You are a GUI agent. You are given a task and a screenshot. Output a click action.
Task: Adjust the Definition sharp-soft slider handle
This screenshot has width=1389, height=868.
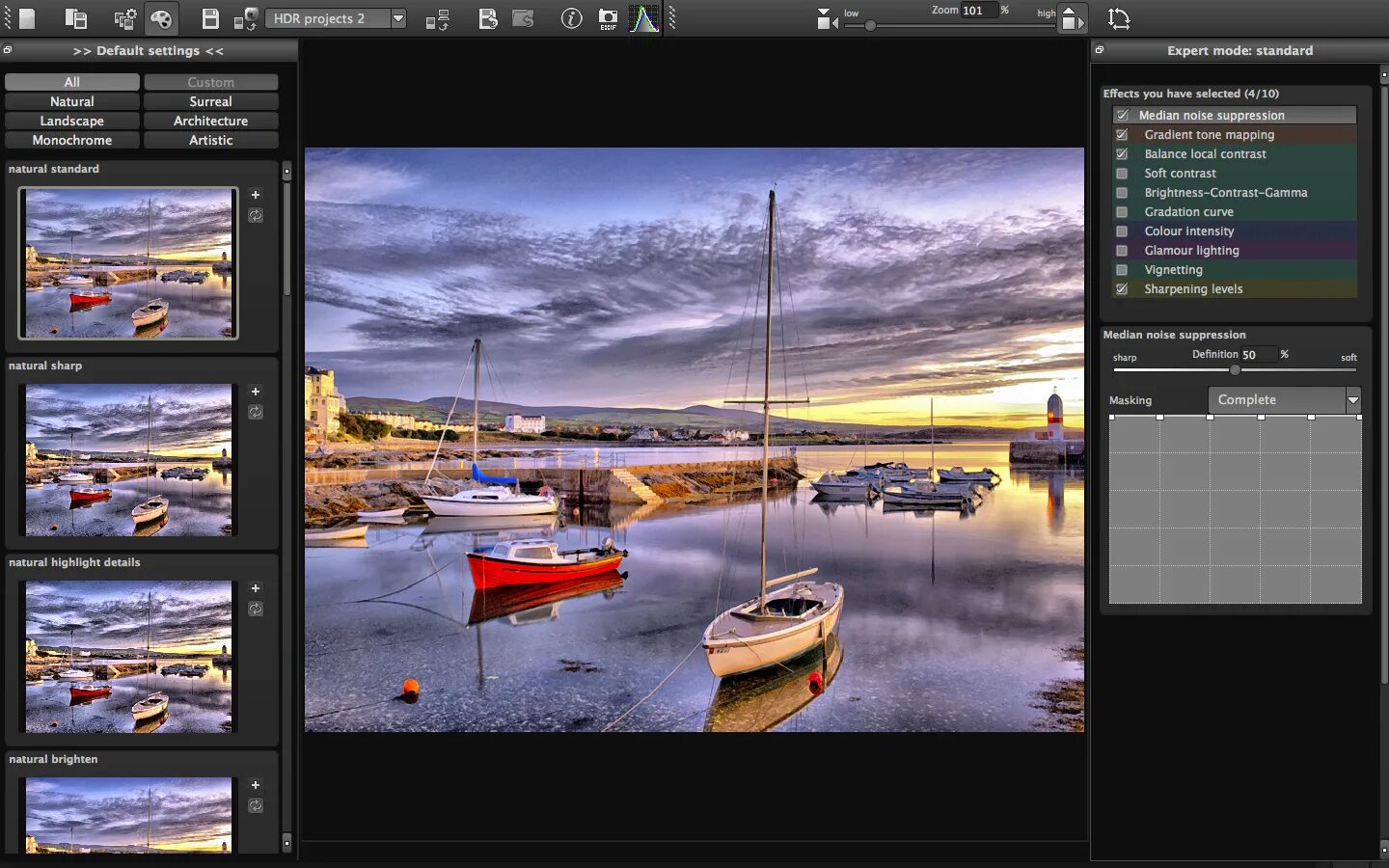pyautogui.click(x=1235, y=369)
